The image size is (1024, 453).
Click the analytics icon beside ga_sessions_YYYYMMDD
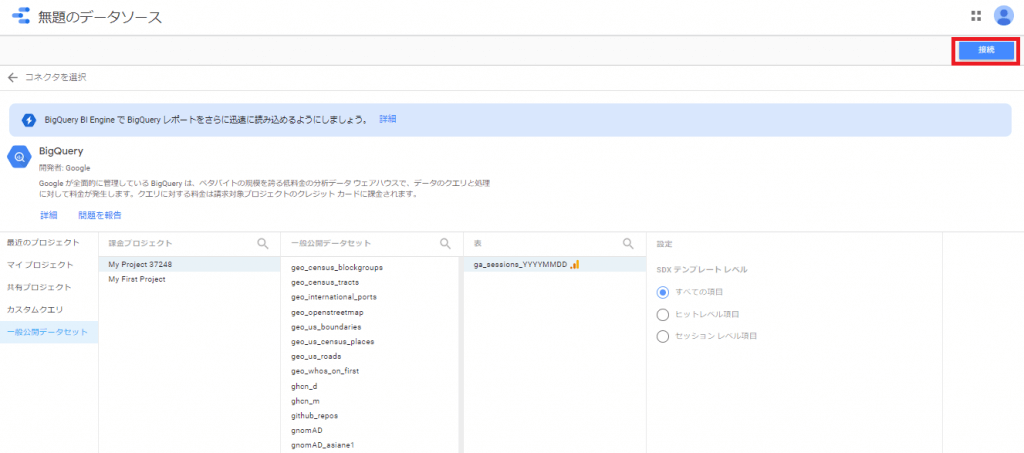click(x=575, y=264)
